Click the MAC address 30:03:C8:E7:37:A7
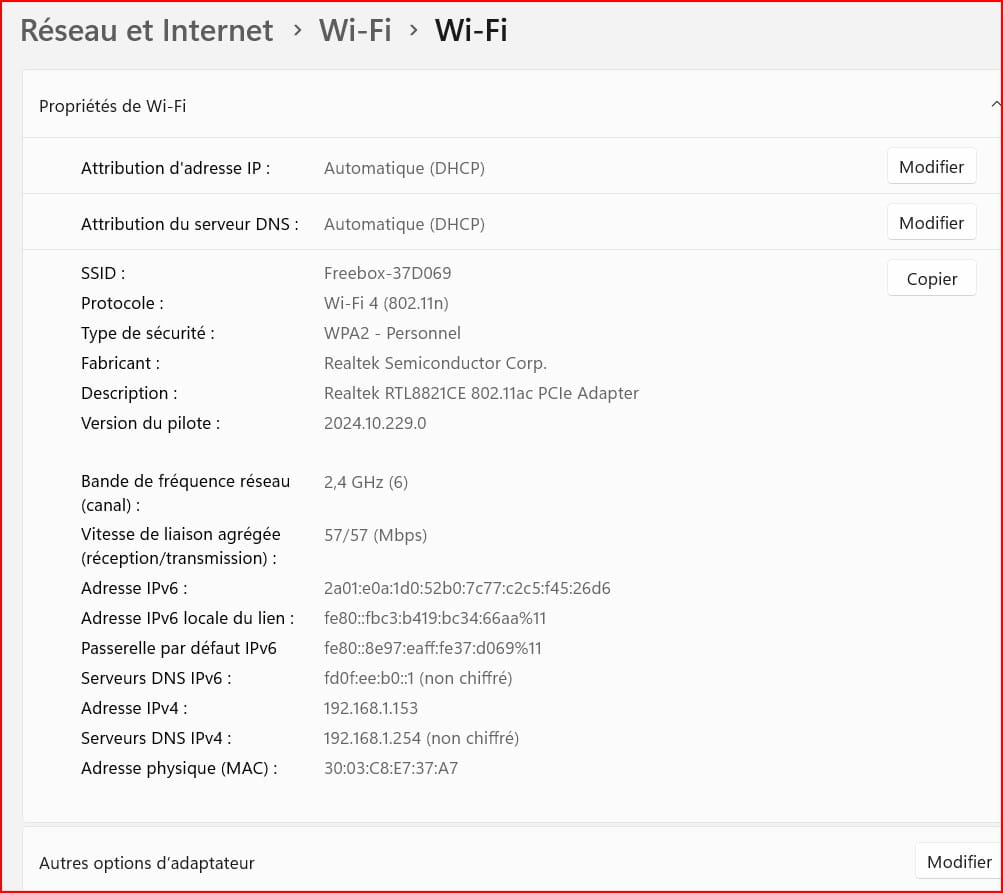Viewport: 1003px width, 893px height. pos(391,768)
